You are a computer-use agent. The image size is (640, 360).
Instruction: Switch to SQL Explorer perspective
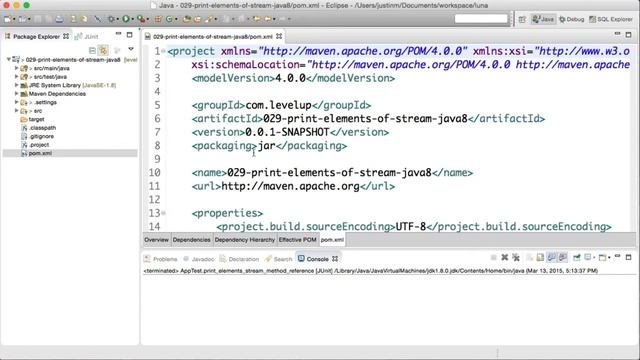pos(611,19)
